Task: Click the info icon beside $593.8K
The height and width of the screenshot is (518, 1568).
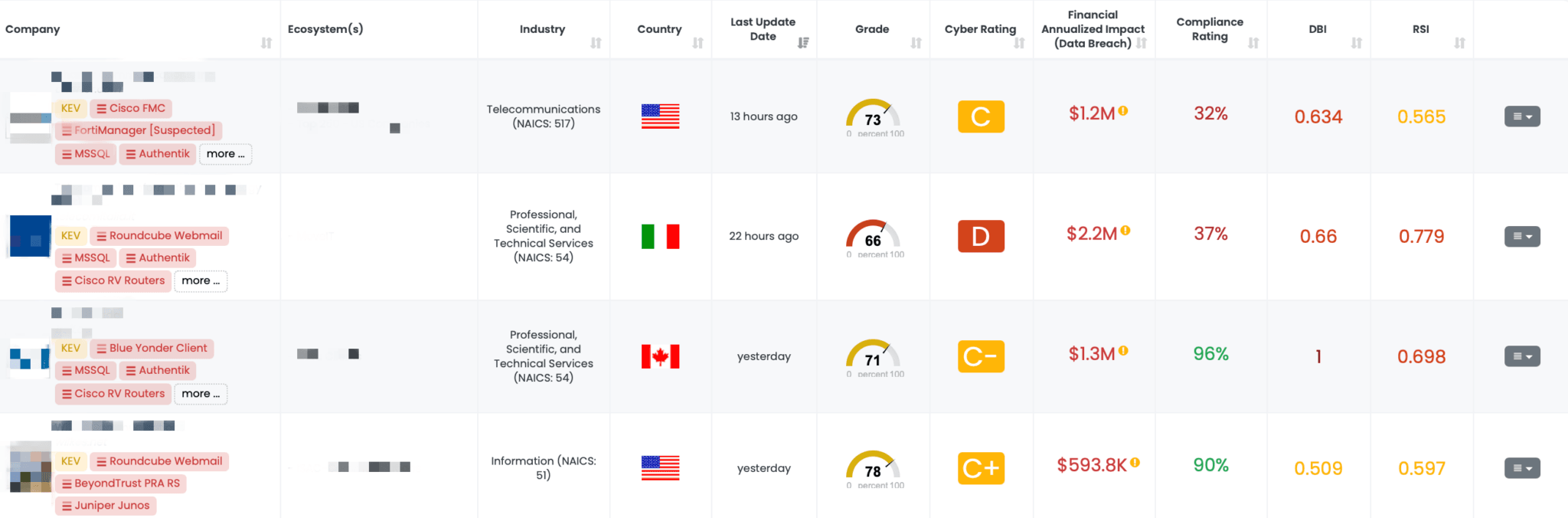Action: [1134, 462]
